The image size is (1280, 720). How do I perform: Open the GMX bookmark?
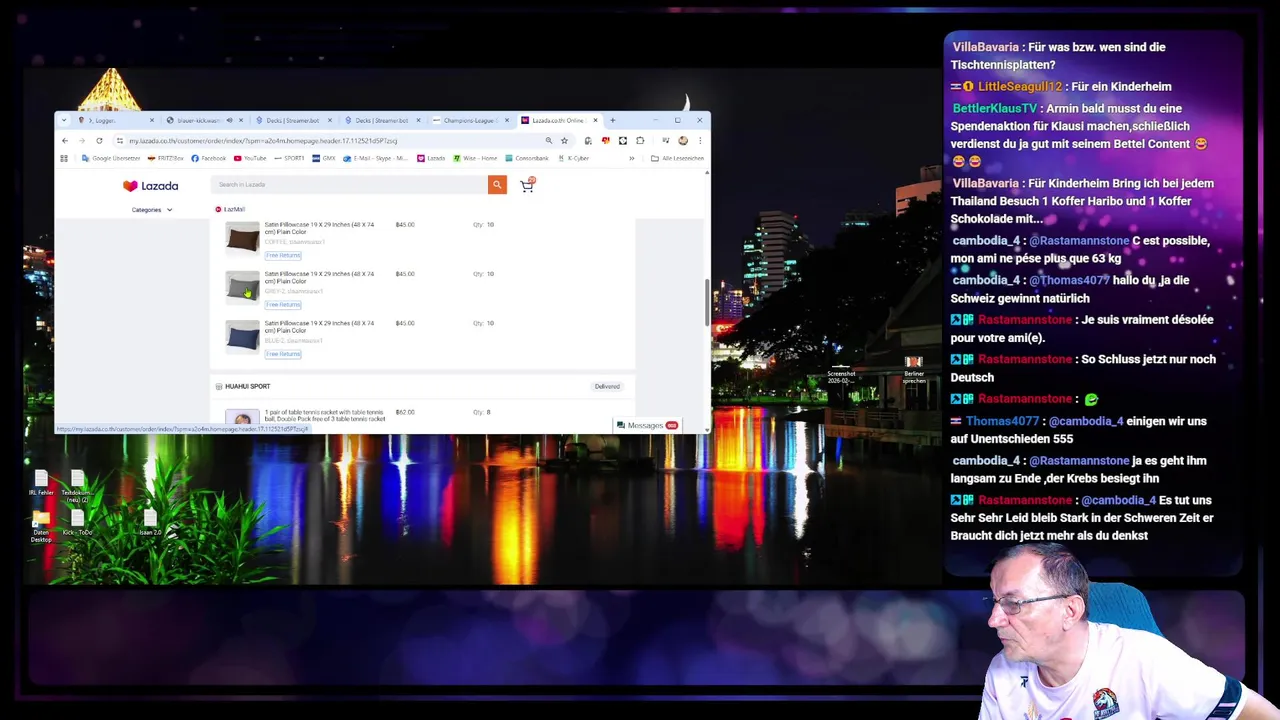(x=324, y=158)
